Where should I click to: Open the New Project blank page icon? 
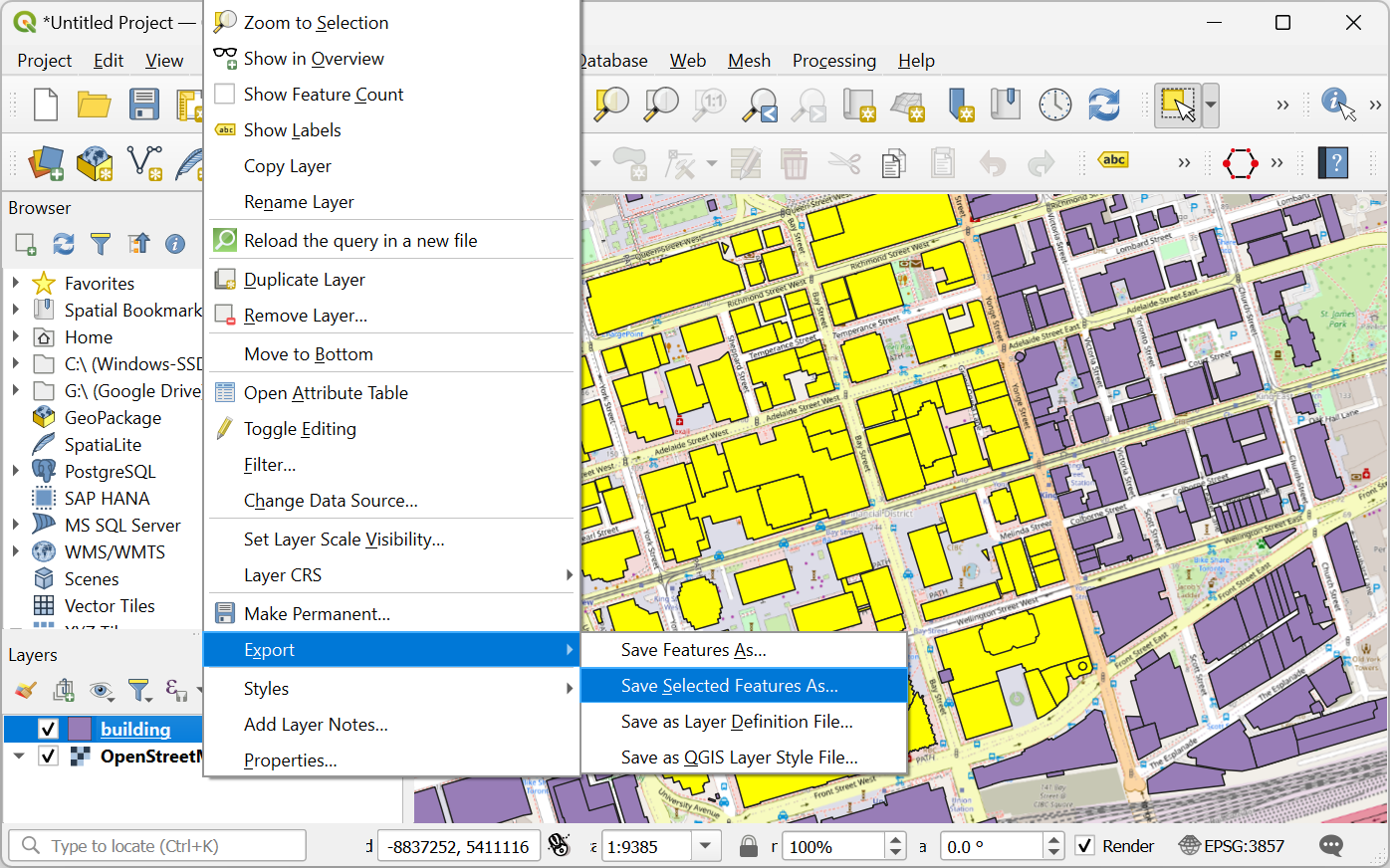point(46,105)
